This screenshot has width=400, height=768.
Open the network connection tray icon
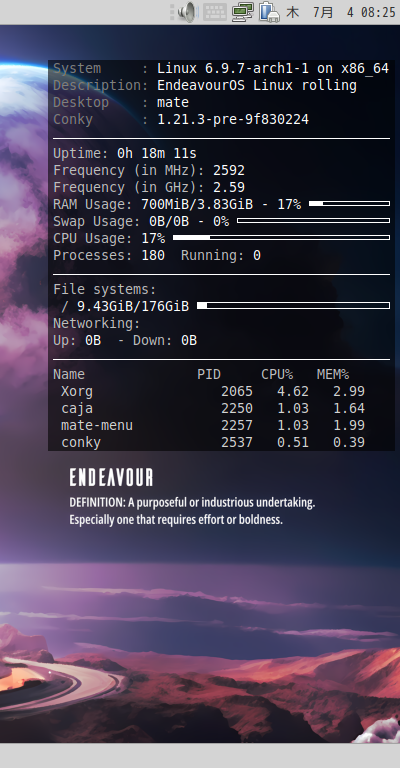click(x=243, y=12)
